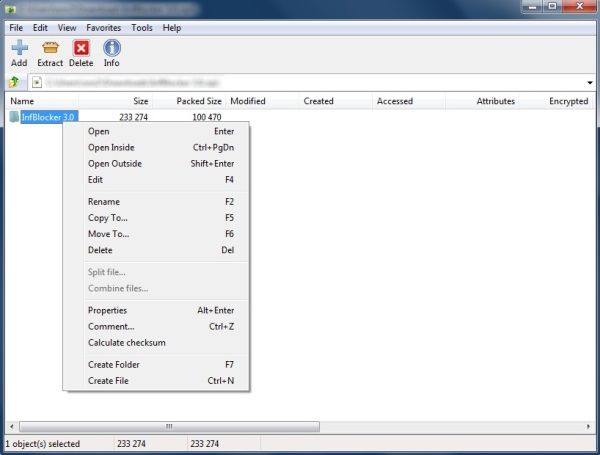600x455 pixels.
Task: Sort by the Created column header
Action: point(335,101)
